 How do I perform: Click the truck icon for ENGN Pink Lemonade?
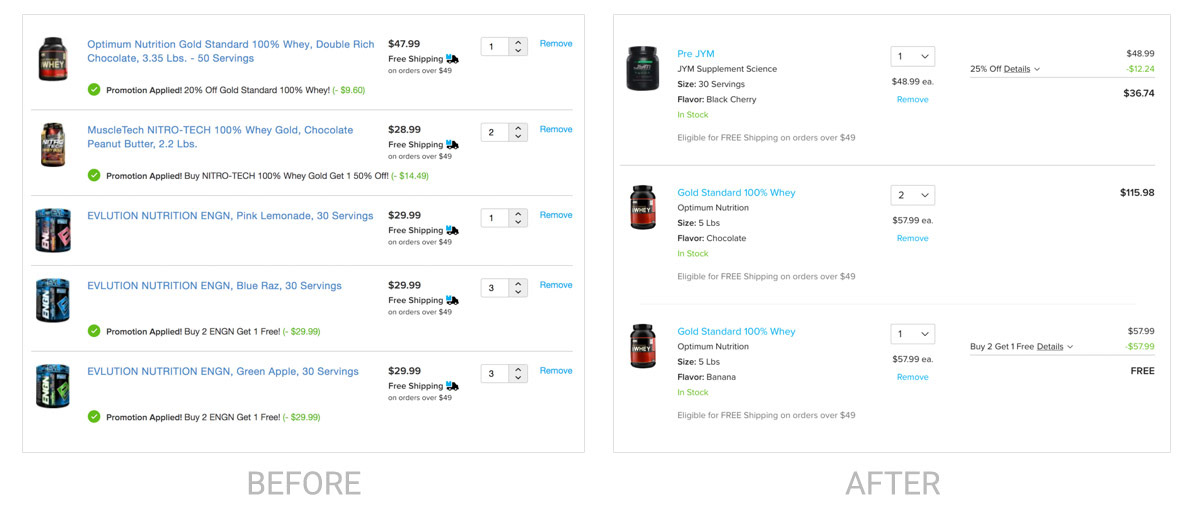point(452,231)
